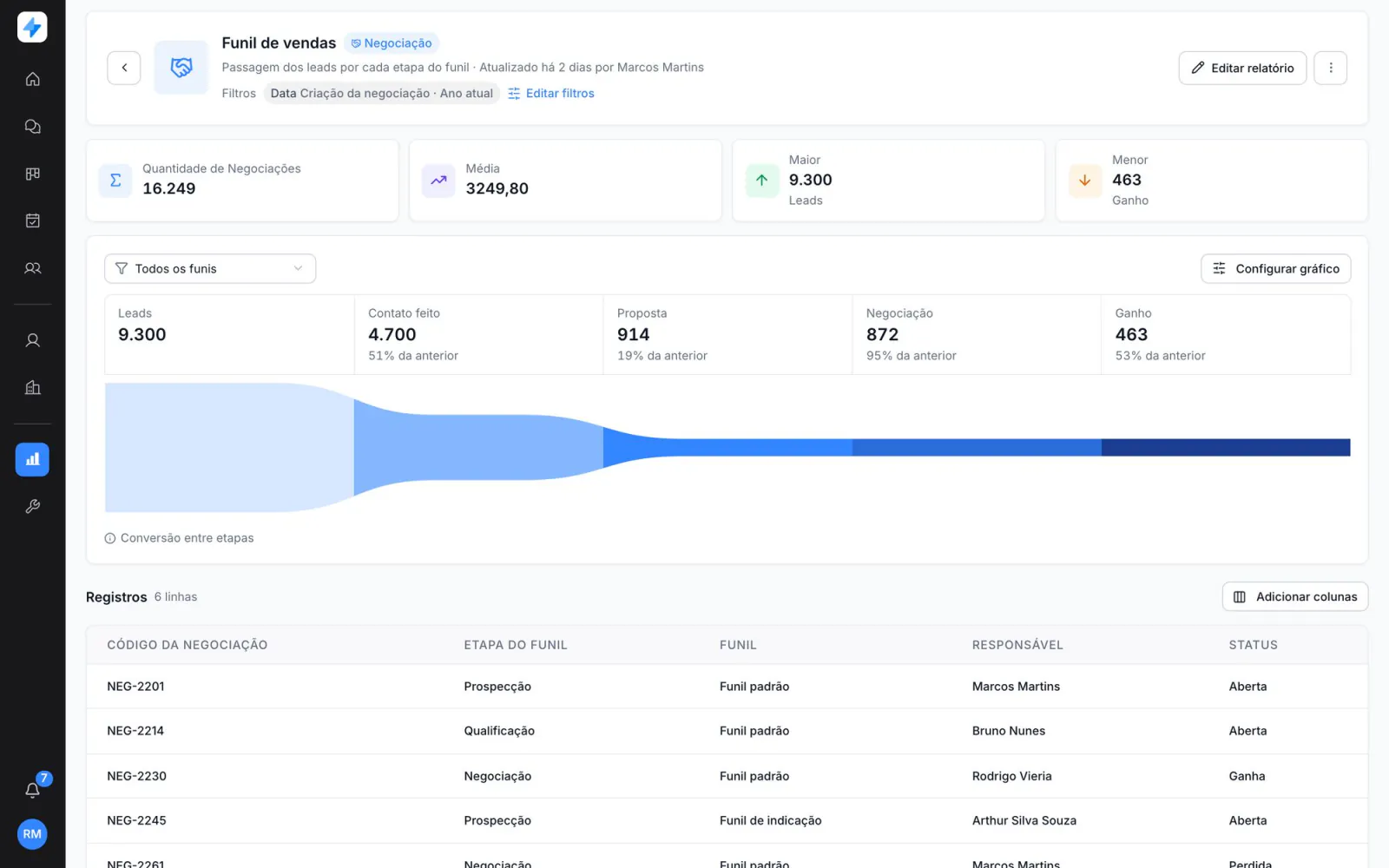Select the Contato feito stage card
This screenshot has width=1389, height=868.
[x=478, y=335]
